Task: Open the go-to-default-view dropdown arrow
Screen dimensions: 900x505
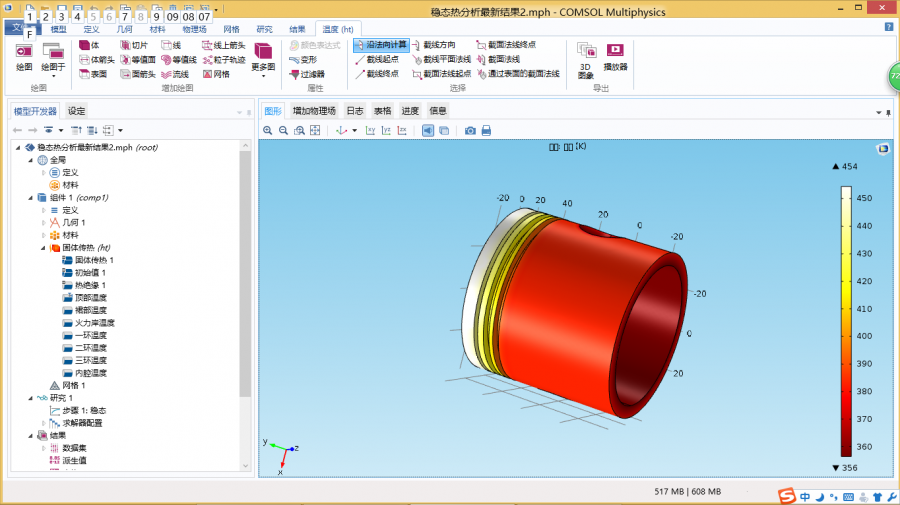Action: [355, 131]
